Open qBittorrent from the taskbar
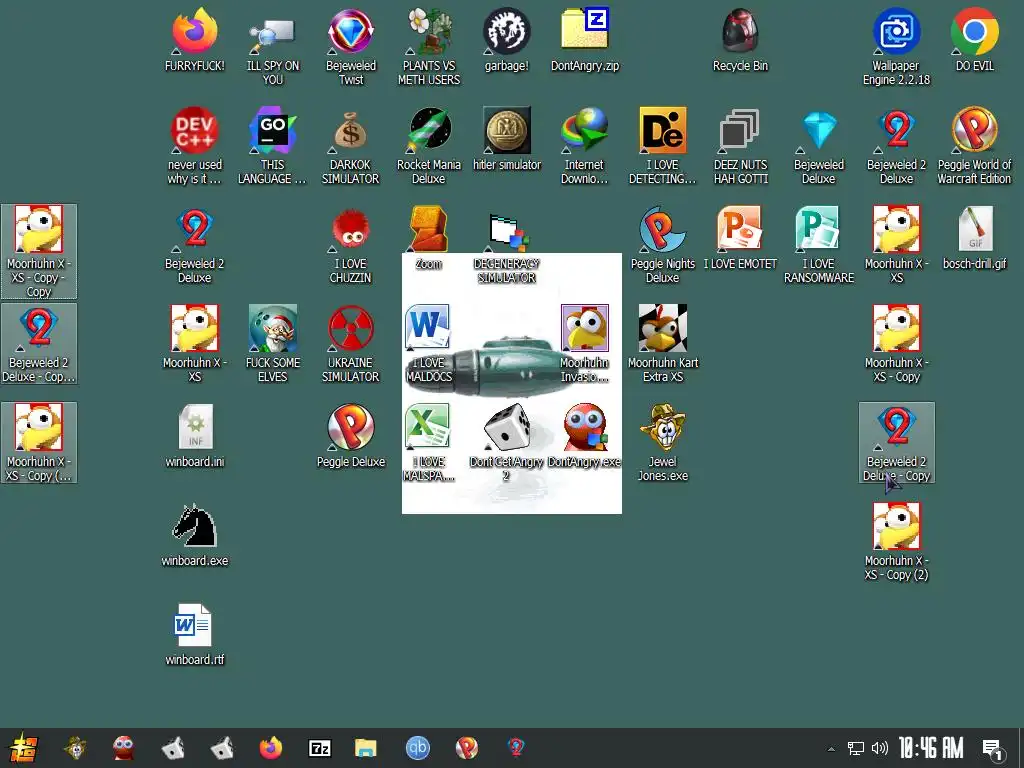The width and height of the screenshot is (1024, 768). tap(418, 748)
